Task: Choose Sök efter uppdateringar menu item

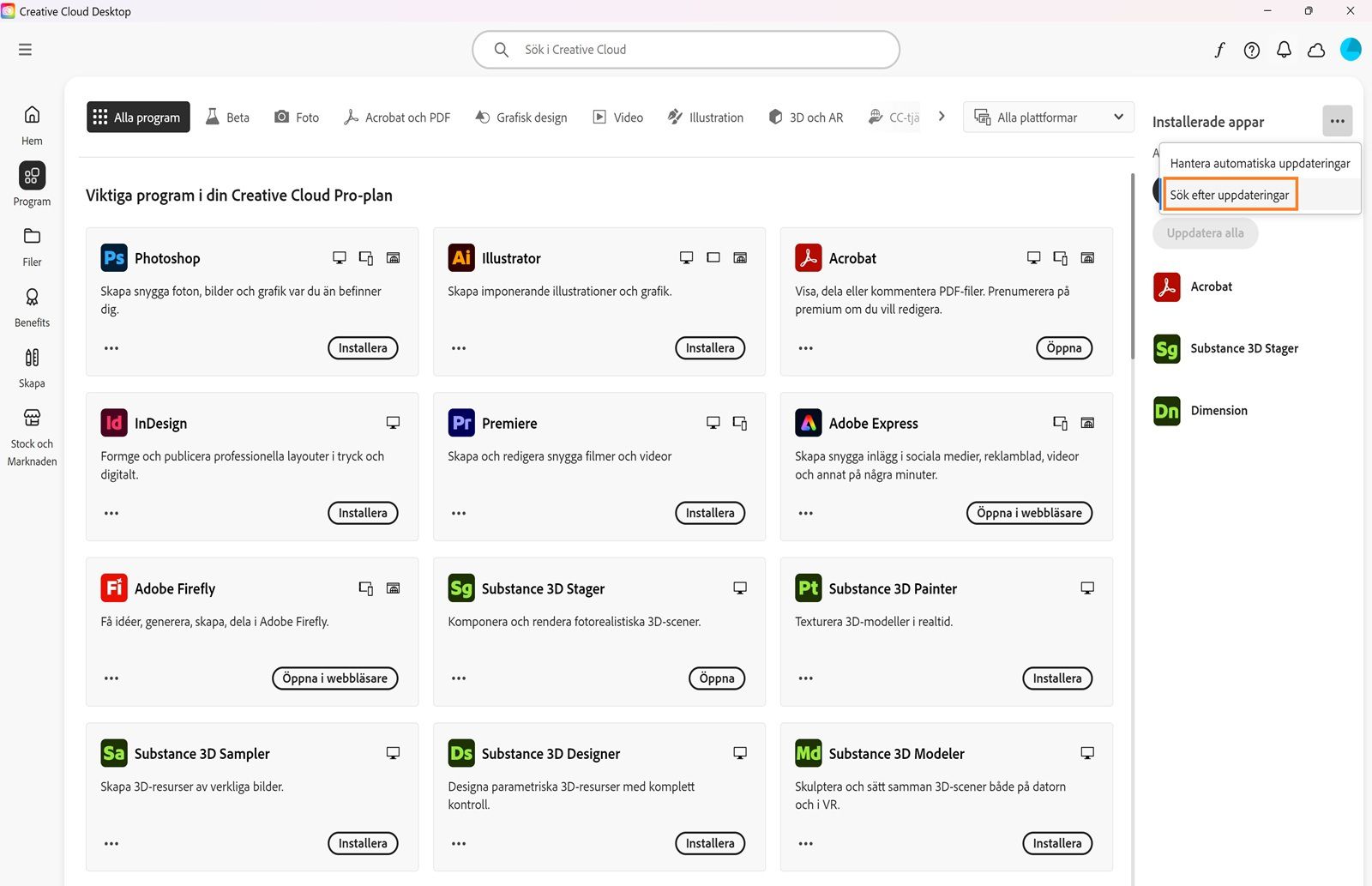Action: click(1230, 195)
